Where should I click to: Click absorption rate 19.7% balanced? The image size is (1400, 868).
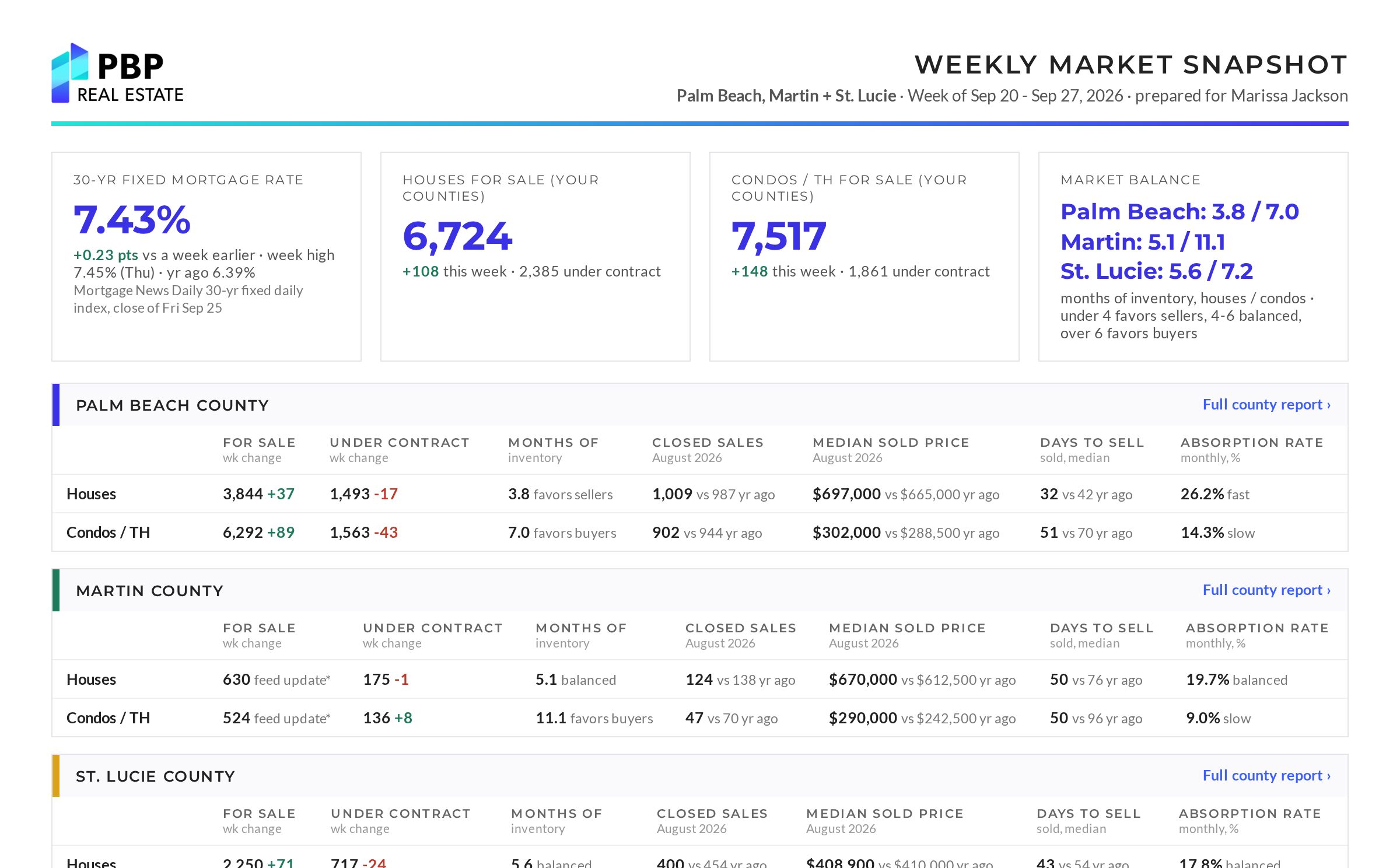click(1237, 680)
